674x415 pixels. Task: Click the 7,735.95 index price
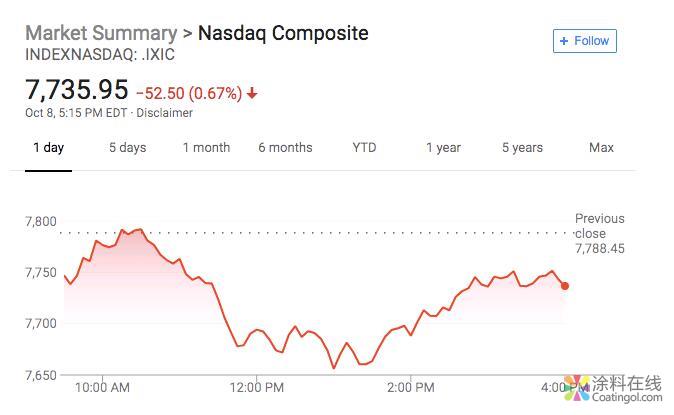click(77, 92)
